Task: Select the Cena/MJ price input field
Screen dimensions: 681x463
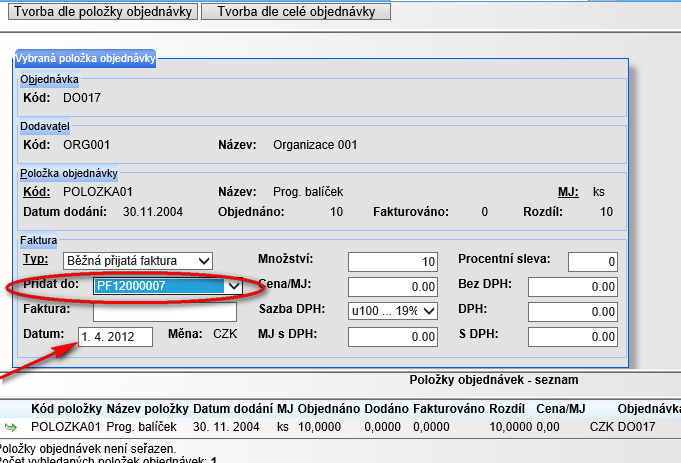Action: [x=393, y=287]
